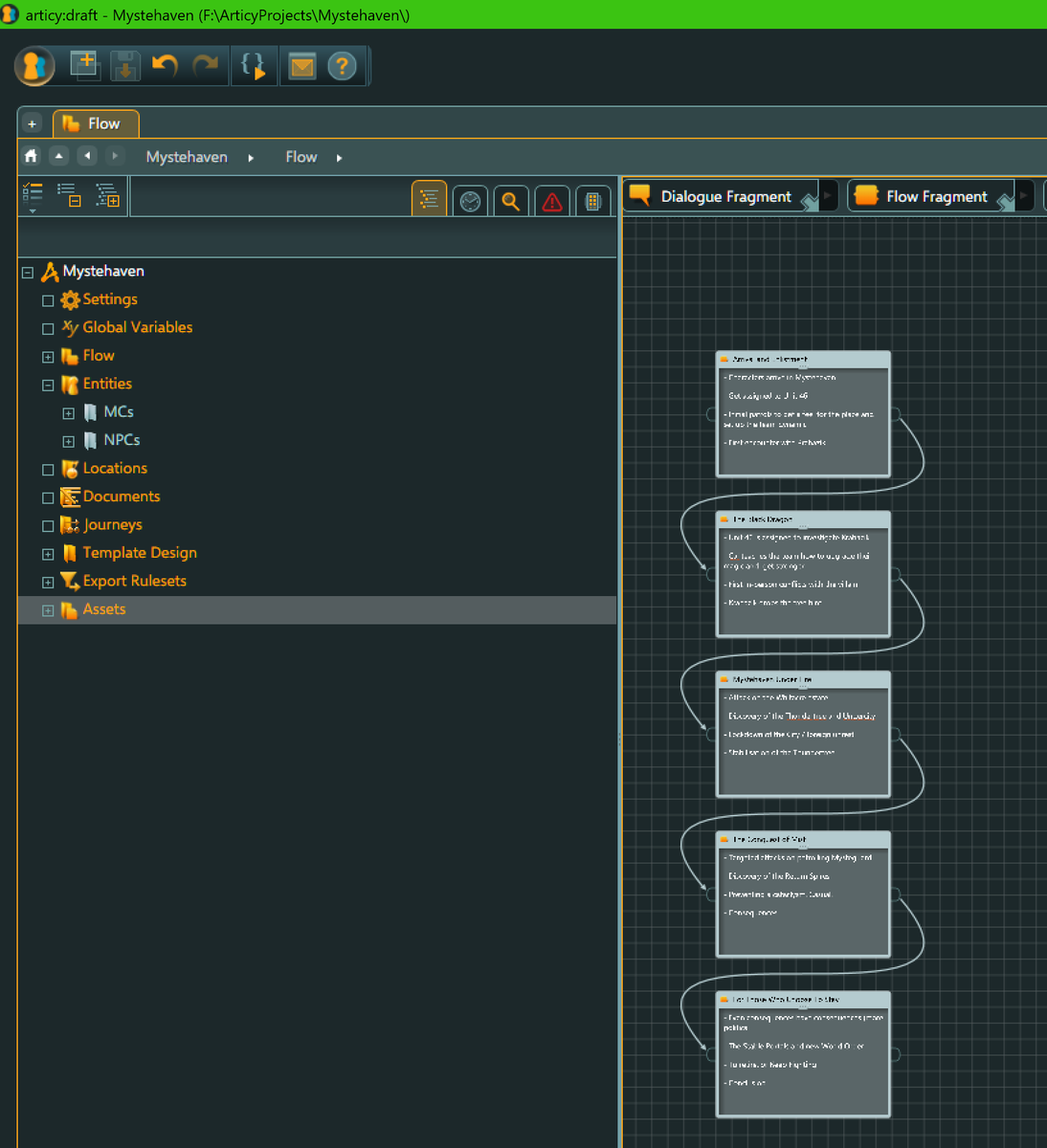Select the MCs folder
Viewport: 1047px width, 1148px height.
click(x=119, y=411)
